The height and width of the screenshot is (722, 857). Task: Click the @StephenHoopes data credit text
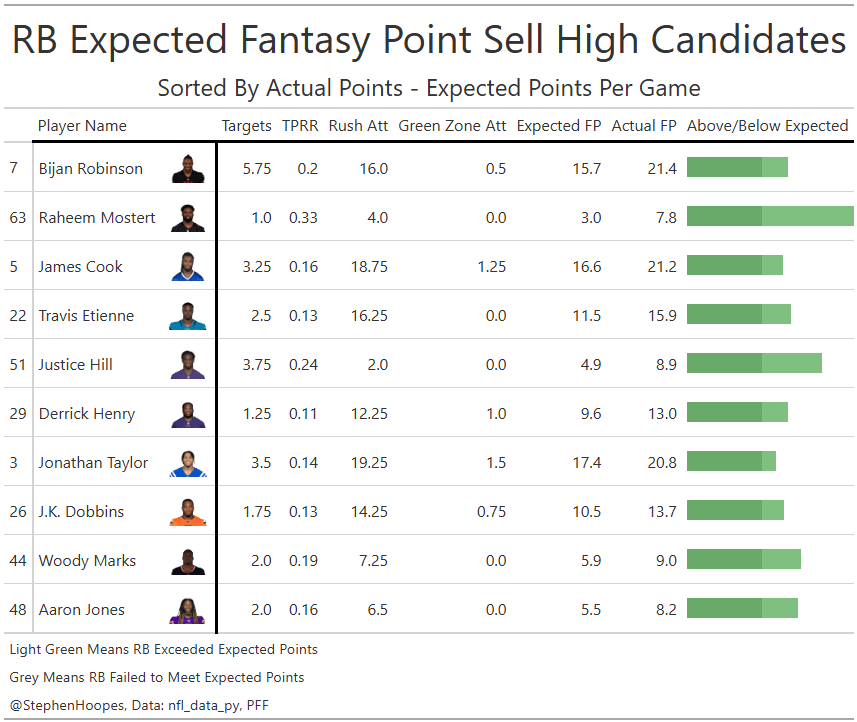[x=139, y=705]
